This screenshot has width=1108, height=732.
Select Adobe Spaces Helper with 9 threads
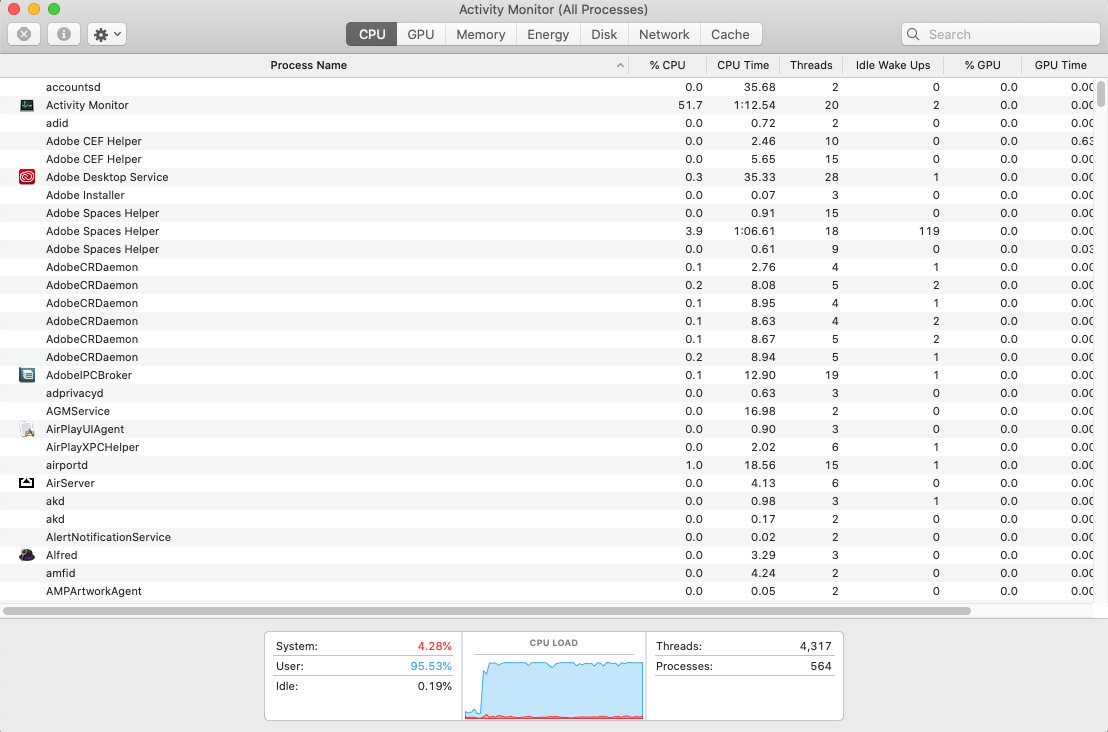pyautogui.click(x=548, y=249)
